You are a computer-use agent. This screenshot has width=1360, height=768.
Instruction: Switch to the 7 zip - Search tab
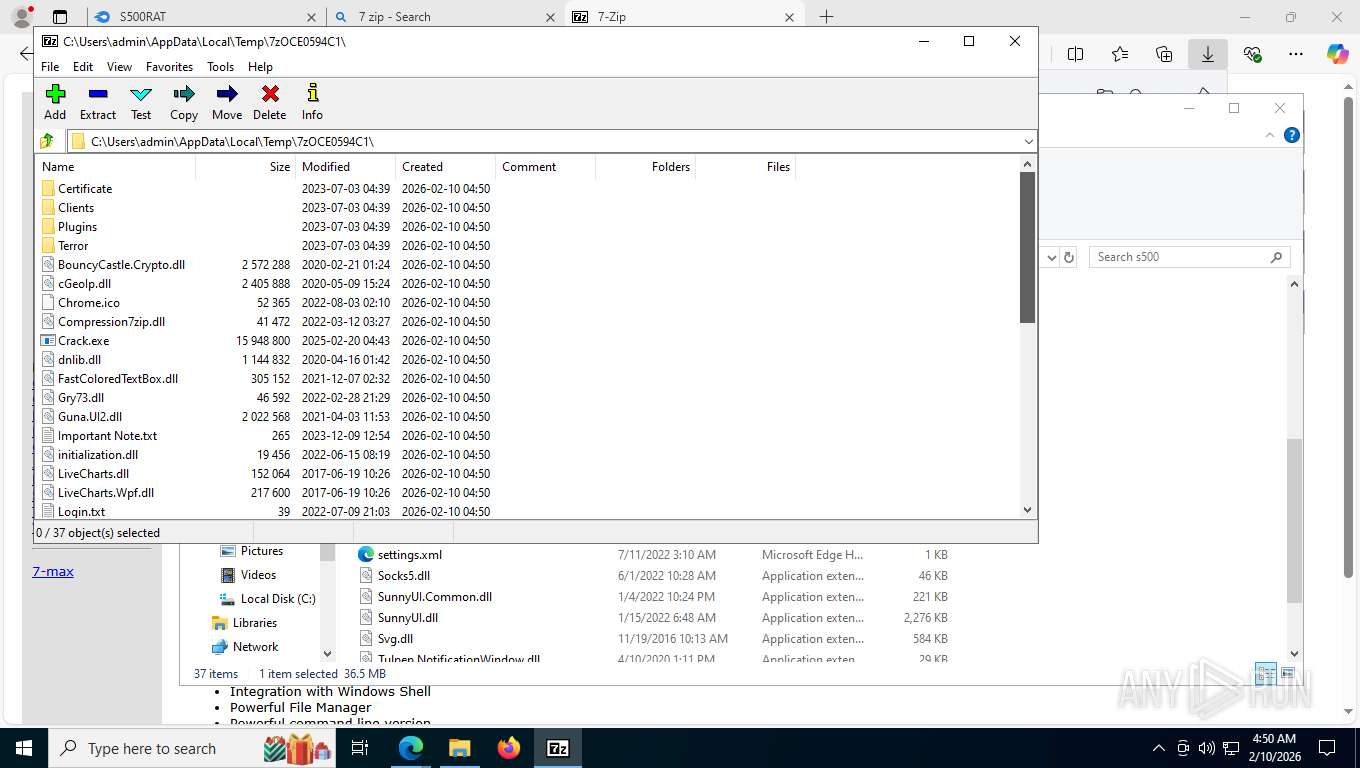pyautogui.click(x=445, y=17)
